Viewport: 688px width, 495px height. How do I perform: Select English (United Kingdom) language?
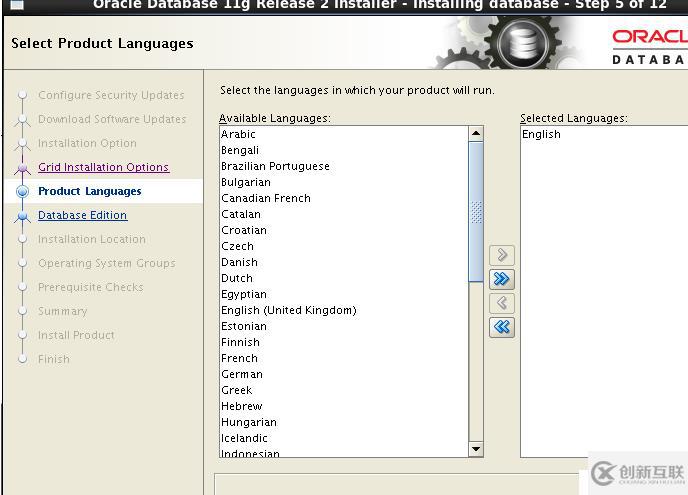[289, 310]
